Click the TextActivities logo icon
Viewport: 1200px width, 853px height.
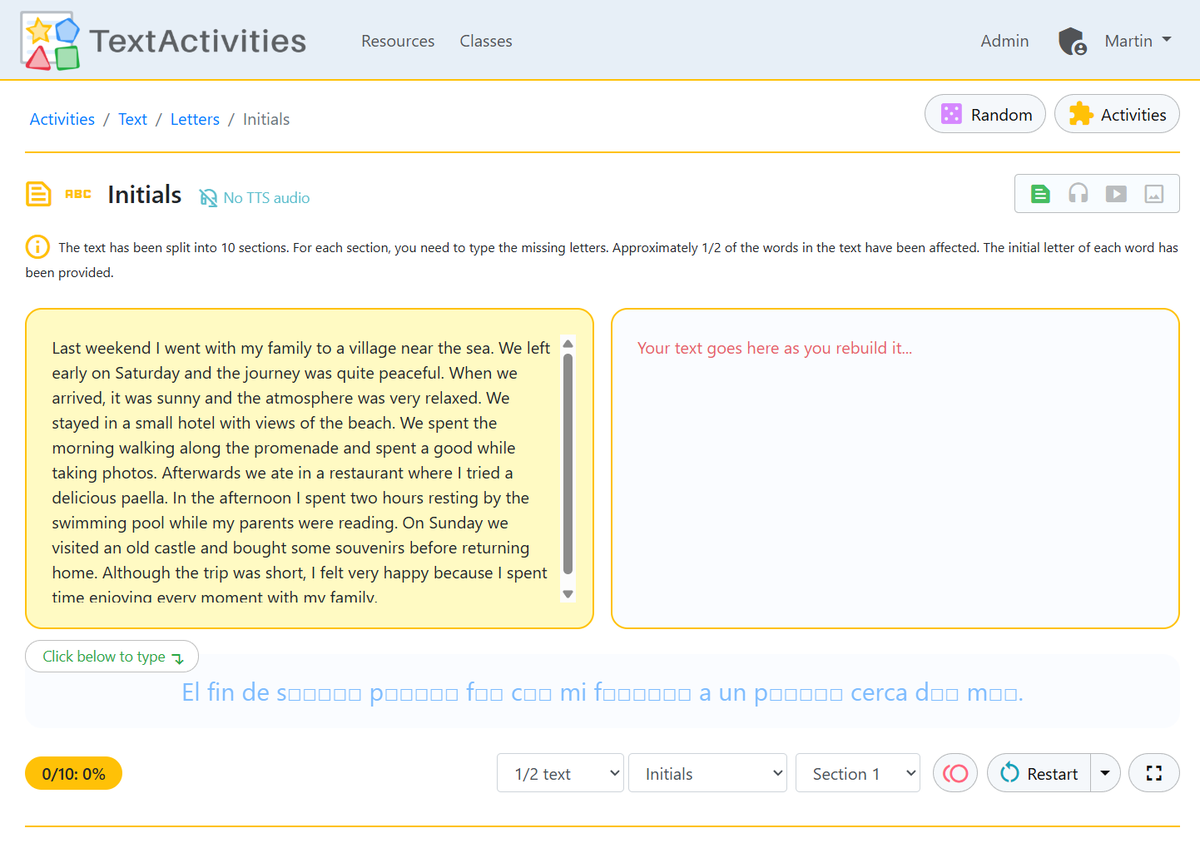click(50, 41)
